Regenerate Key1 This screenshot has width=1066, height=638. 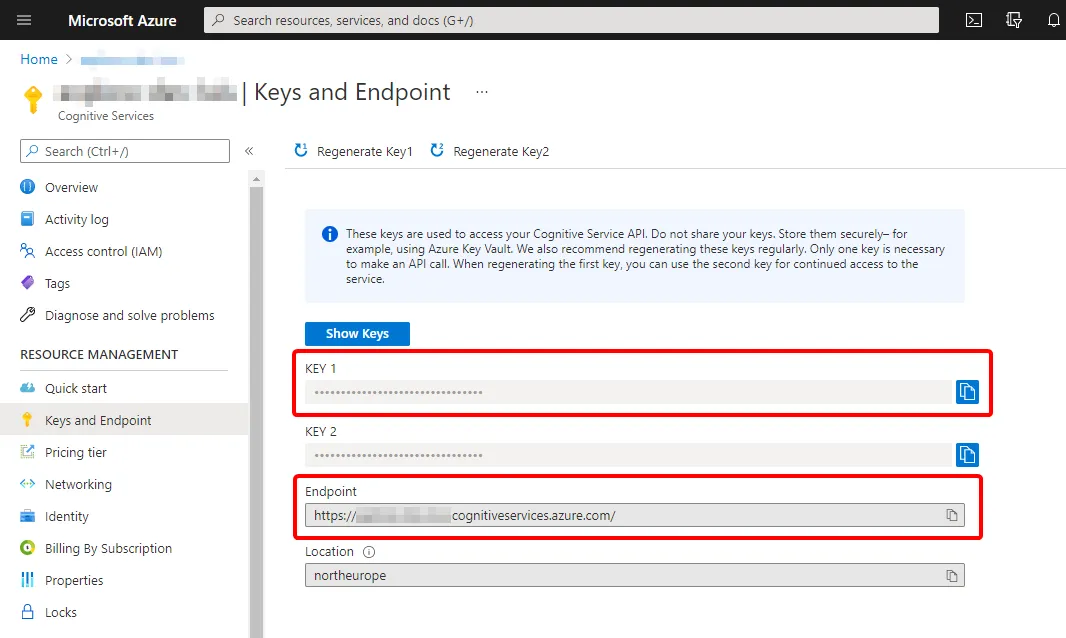pyautogui.click(x=353, y=152)
